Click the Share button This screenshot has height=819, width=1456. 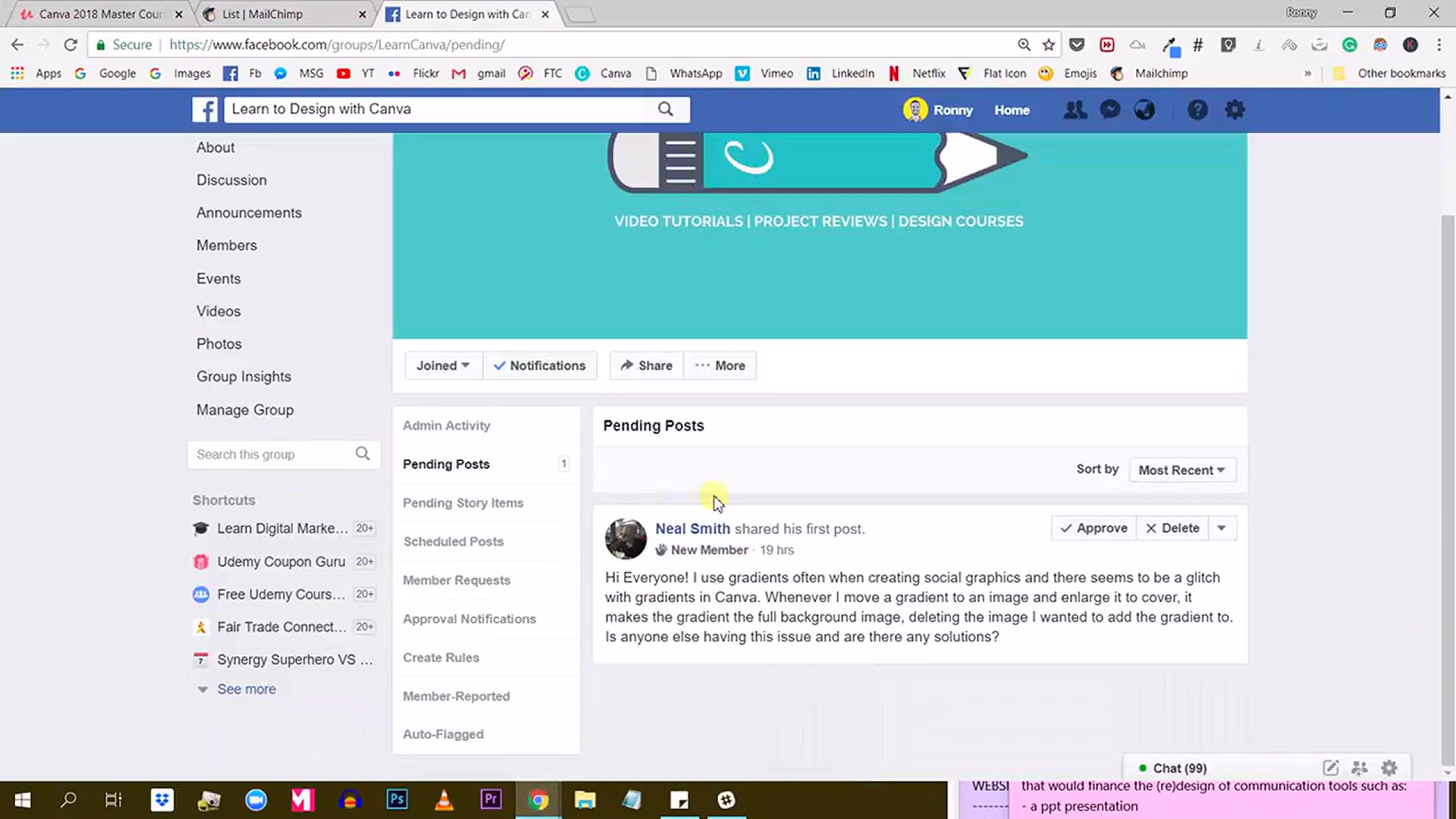pyautogui.click(x=646, y=366)
